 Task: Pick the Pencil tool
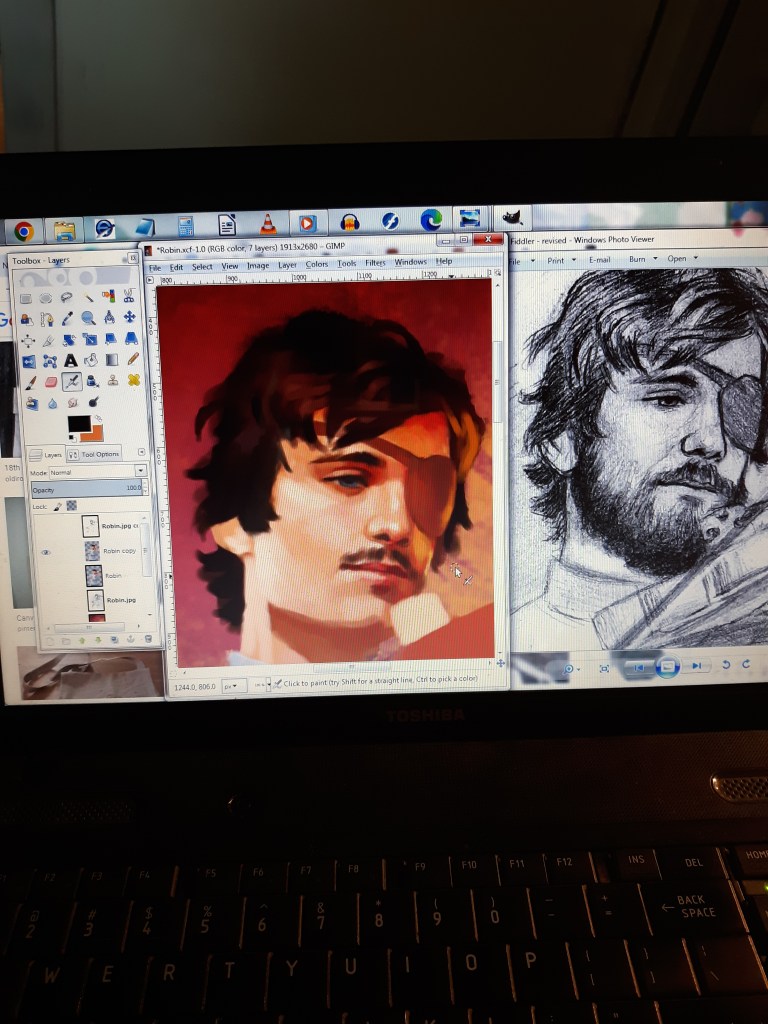133,359
